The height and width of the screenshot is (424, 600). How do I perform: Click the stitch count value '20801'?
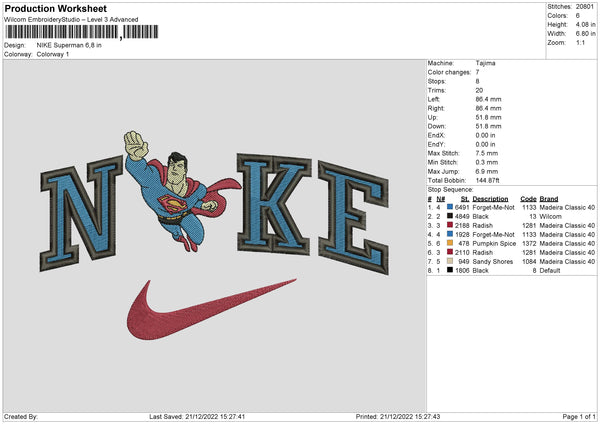(x=585, y=7)
